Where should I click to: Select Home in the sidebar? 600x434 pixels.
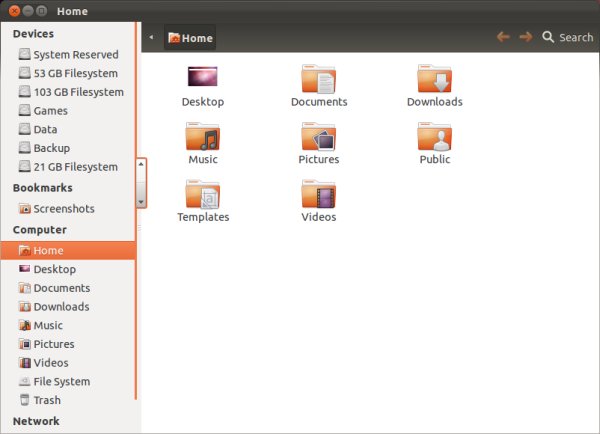(x=68, y=251)
